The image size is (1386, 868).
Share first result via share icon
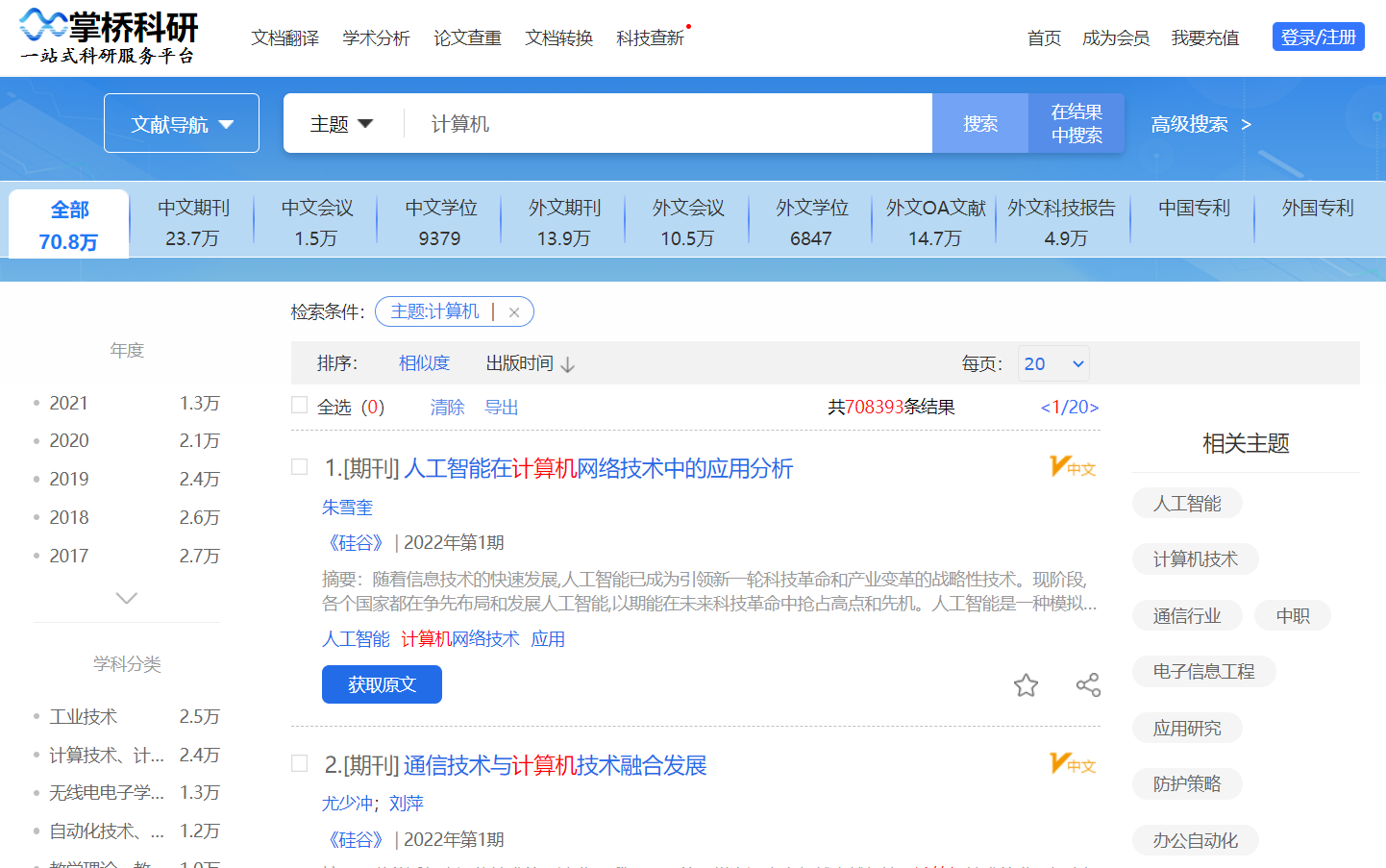[1088, 685]
